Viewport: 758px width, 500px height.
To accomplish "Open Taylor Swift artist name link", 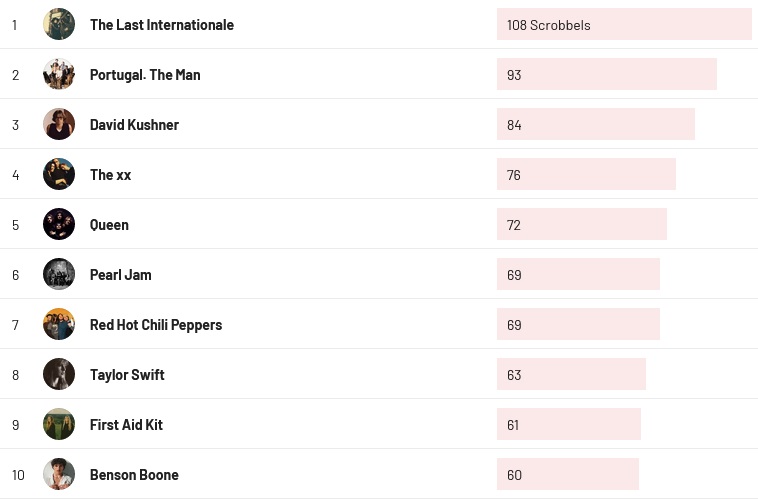I will 127,375.
